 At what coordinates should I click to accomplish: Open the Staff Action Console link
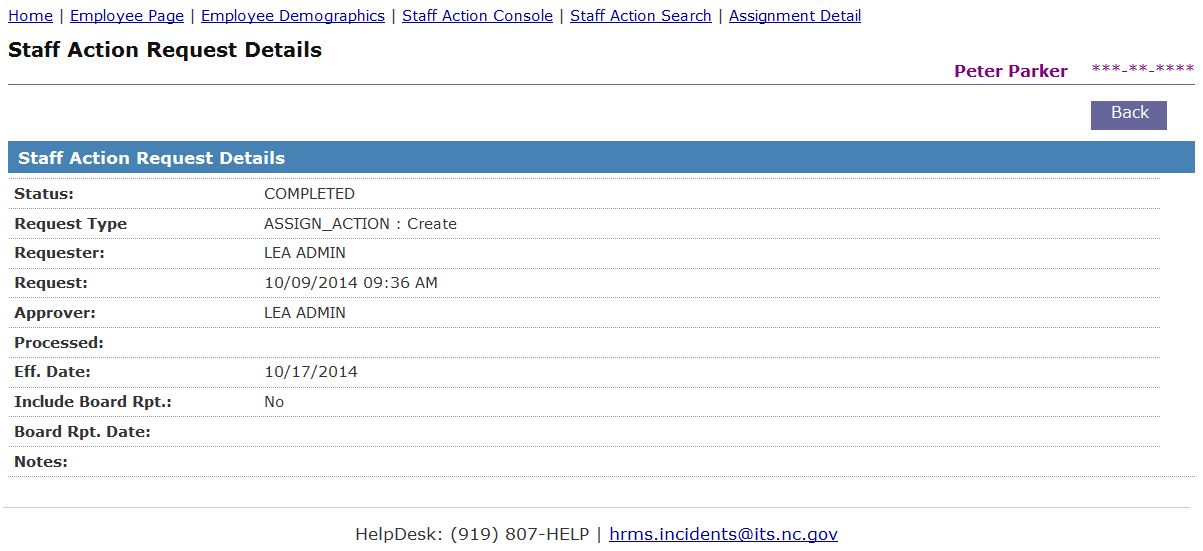[x=477, y=16]
